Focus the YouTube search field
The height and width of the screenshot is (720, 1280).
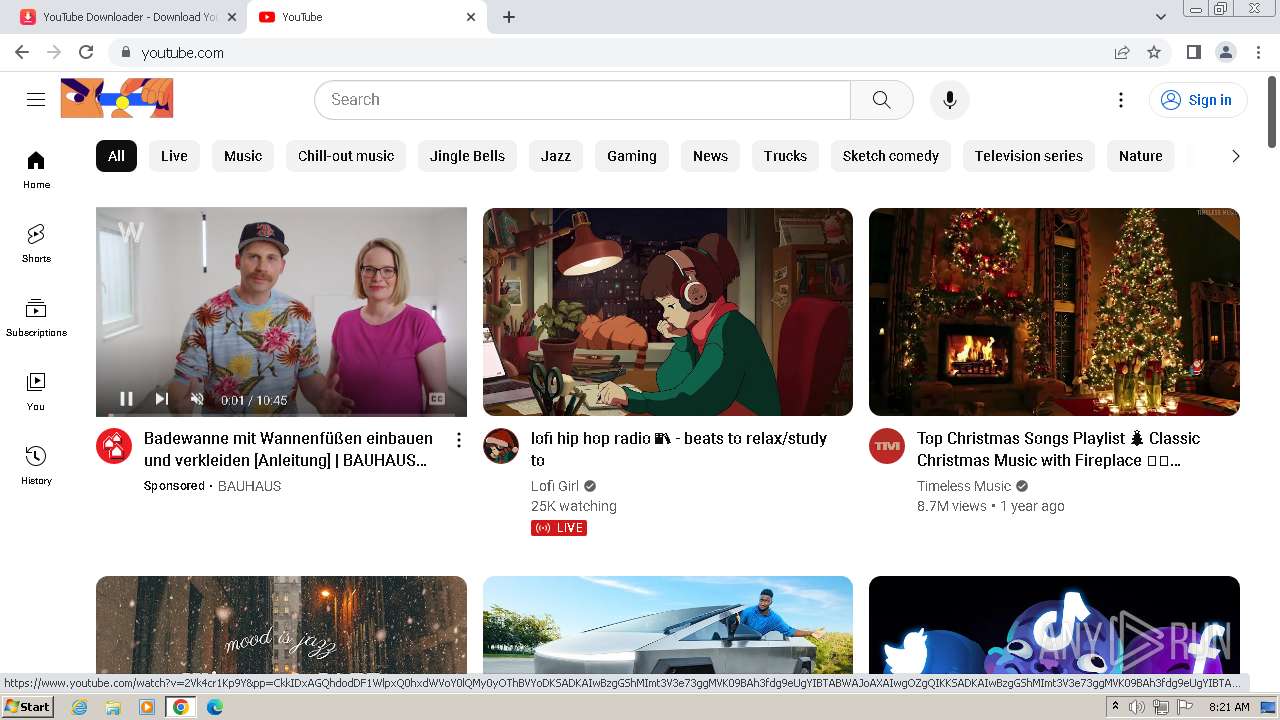coord(582,99)
